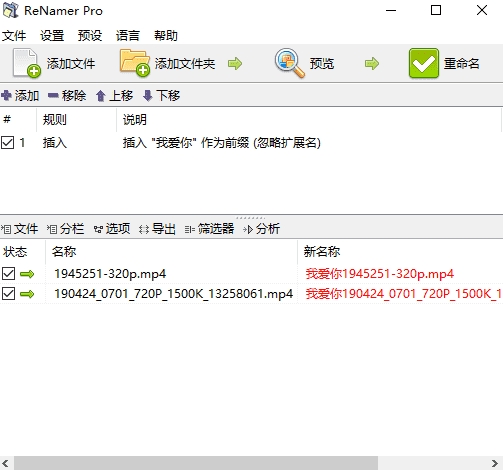Screen dimensions: 503x470
Task: Open the 预设 presets menu
Action: point(90,35)
